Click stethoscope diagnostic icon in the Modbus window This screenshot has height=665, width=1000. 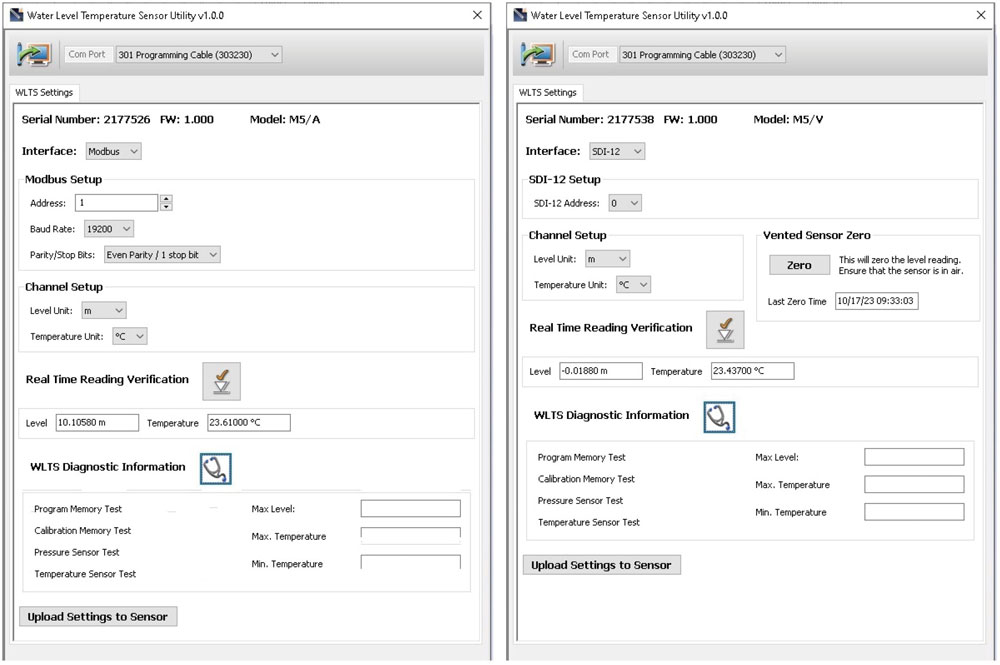pyautogui.click(x=215, y=468)
